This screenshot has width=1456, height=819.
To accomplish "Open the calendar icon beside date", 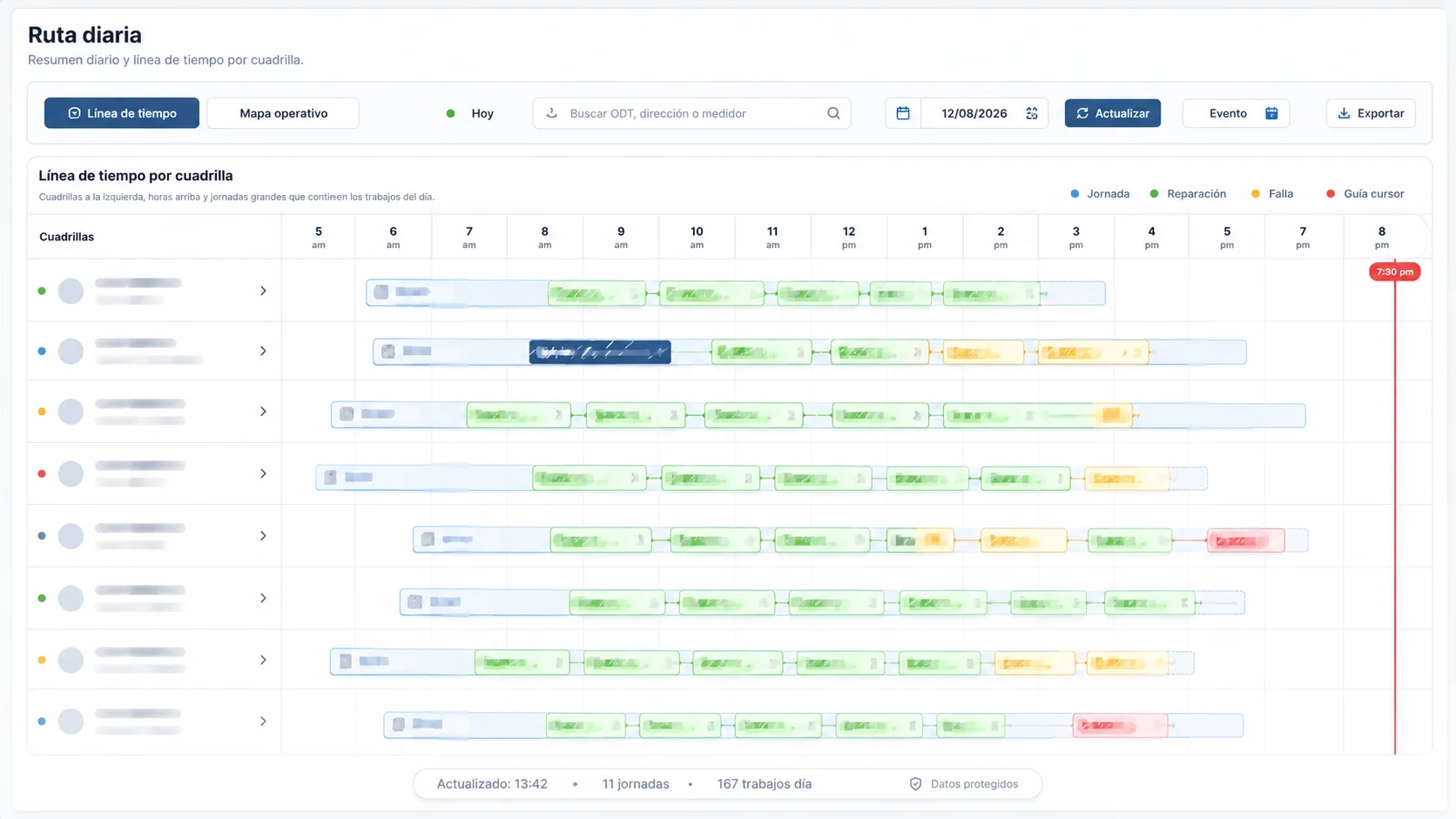I will 903,113.
